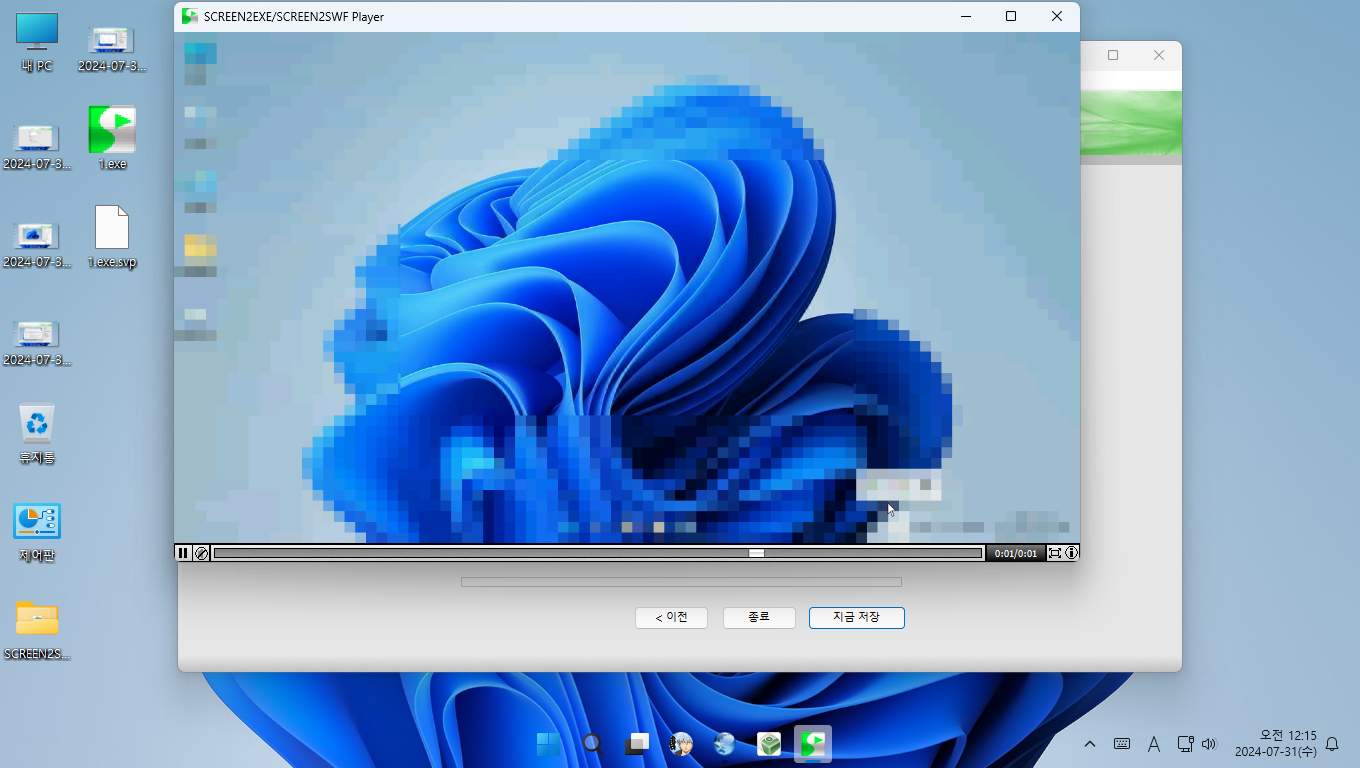Open the volume tray icon
Screen dimensions: 1360x768
click(x=1209, y=744)
